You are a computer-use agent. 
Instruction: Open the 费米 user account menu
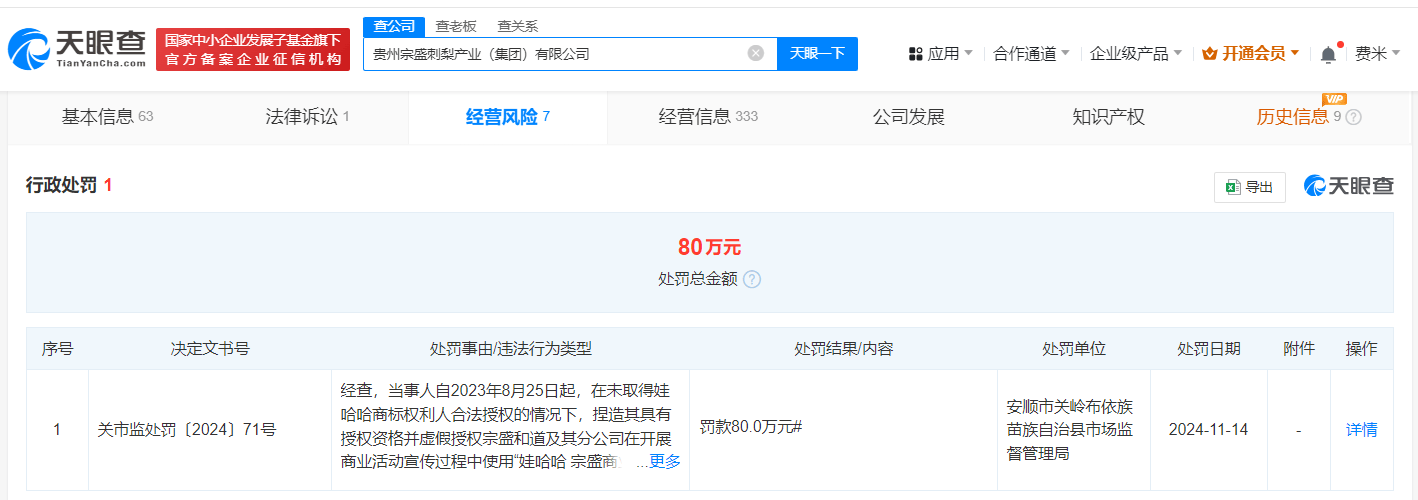(x=1378, y=54)
